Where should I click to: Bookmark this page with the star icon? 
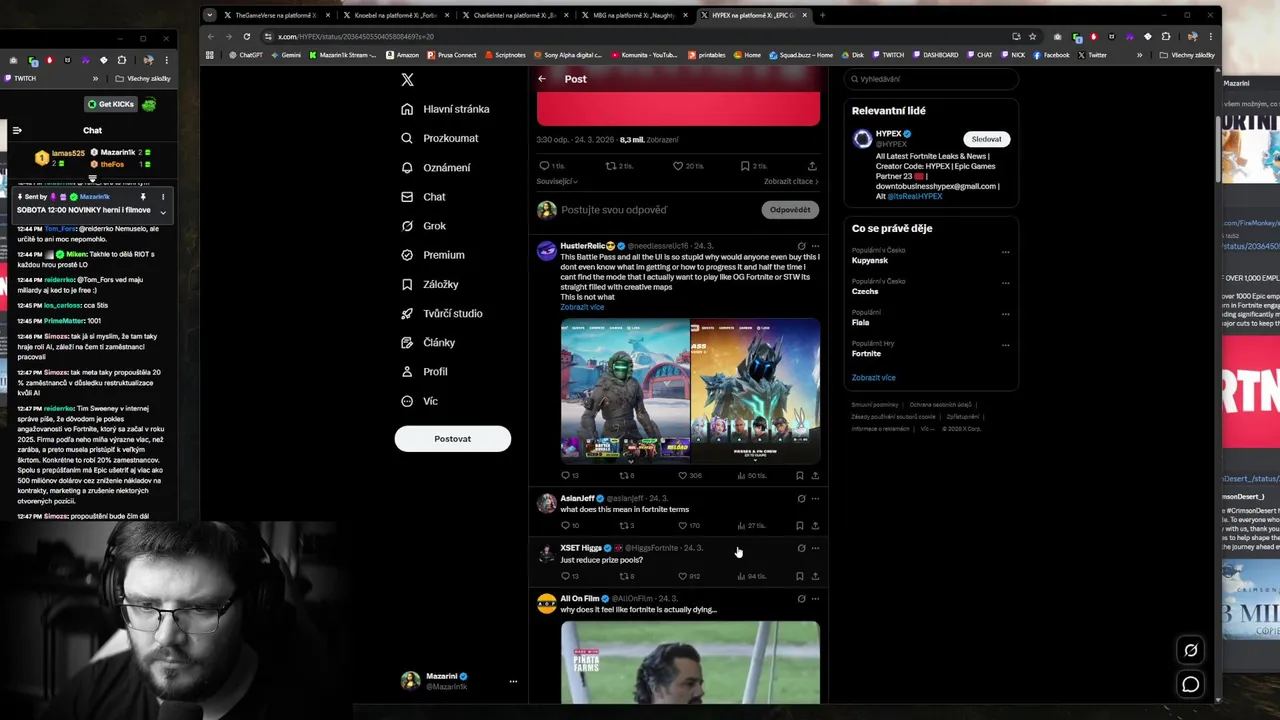tap(1033, 36)
